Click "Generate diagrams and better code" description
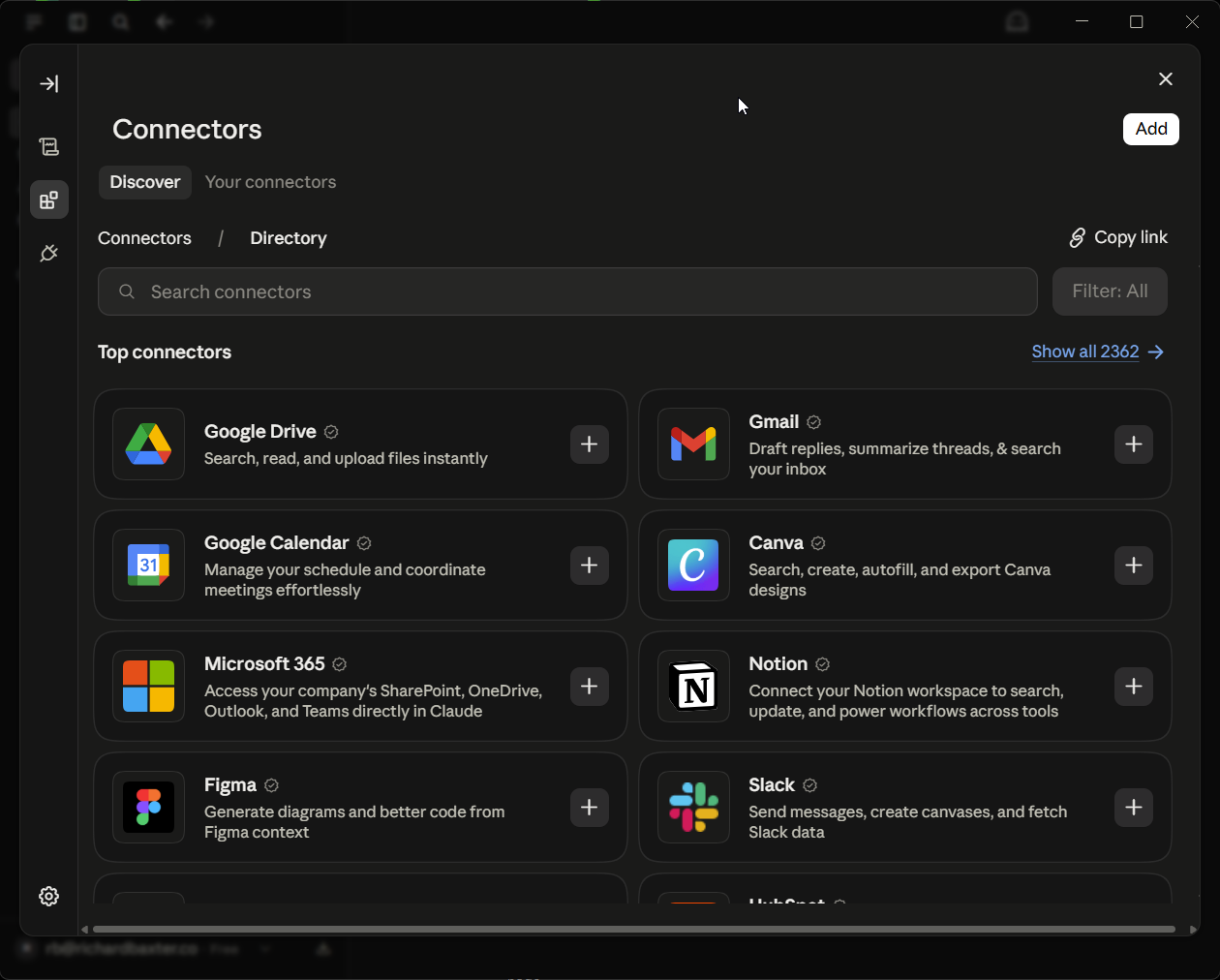 point(354,822)
